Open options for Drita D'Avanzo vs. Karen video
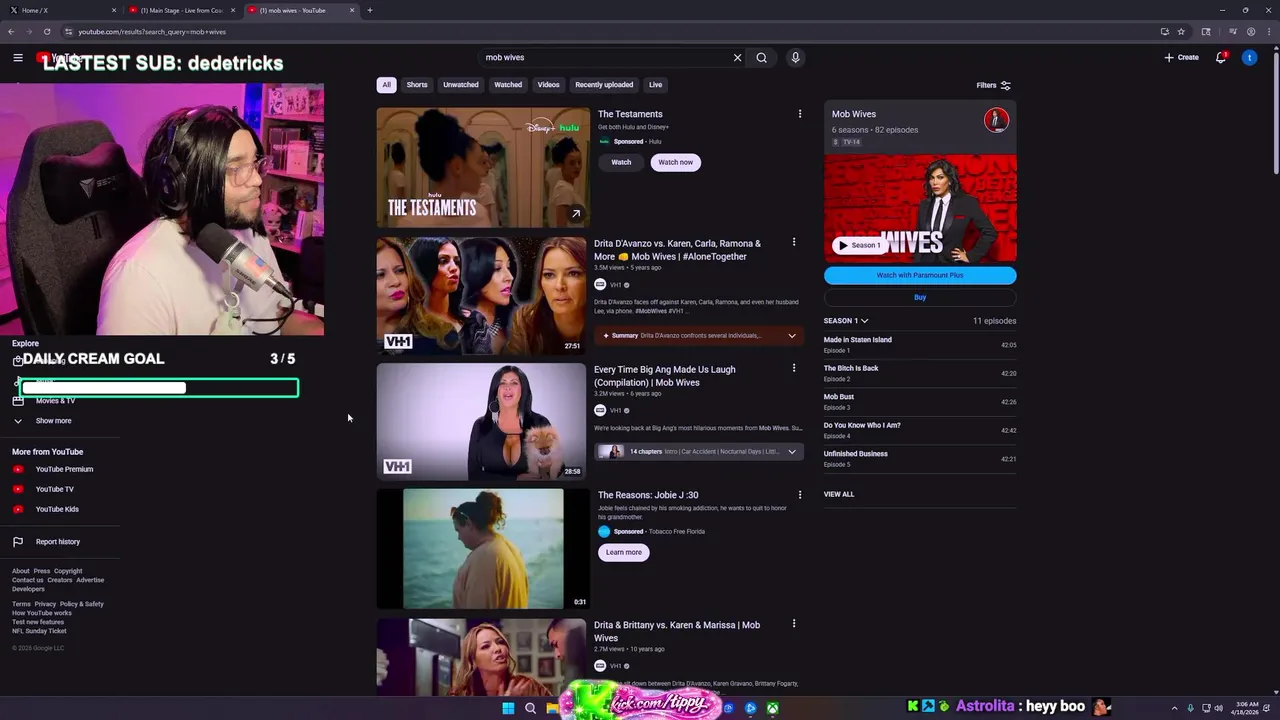Screen dimensions: 1280x720 tap(794, 242)
